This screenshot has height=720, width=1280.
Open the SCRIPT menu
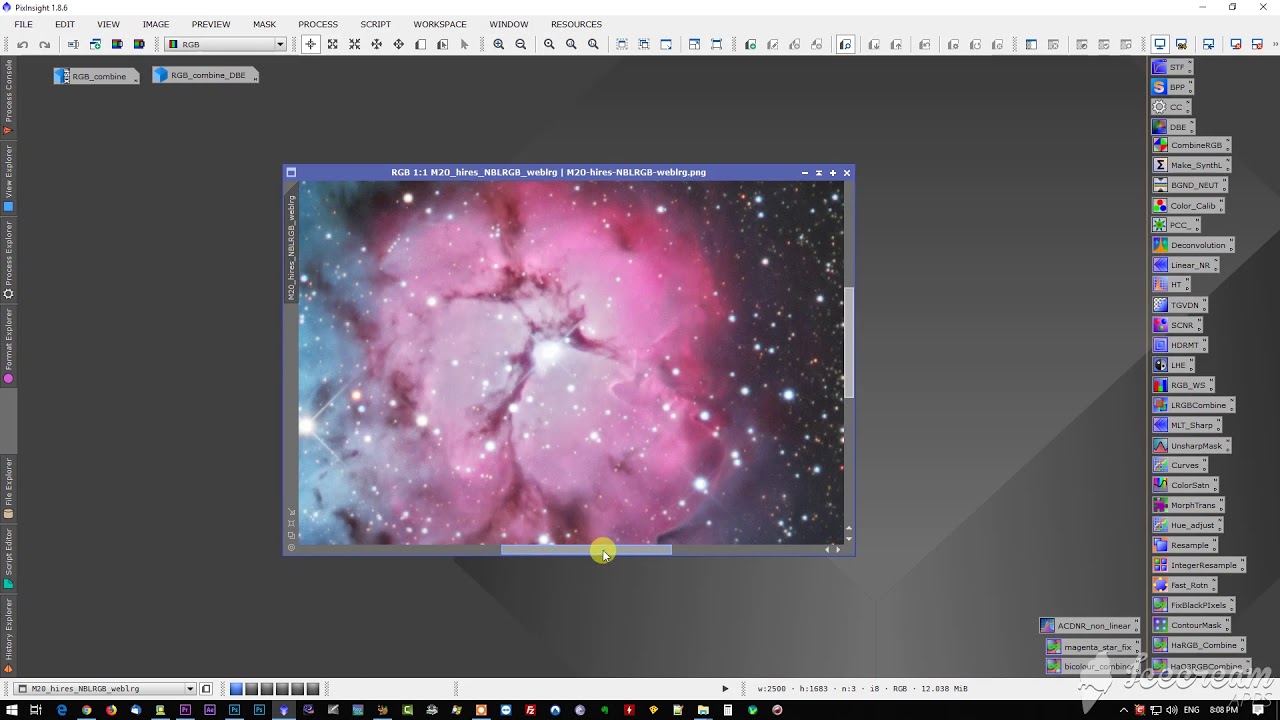click(376, 24)
